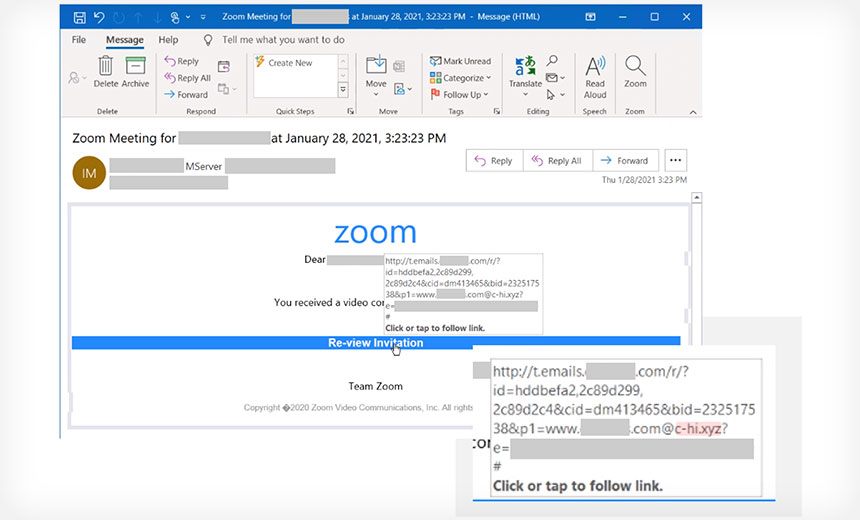Open the Help ribbon tab
Screen dimensions: 860x520
pyautogui.click(x=168, y=39)
